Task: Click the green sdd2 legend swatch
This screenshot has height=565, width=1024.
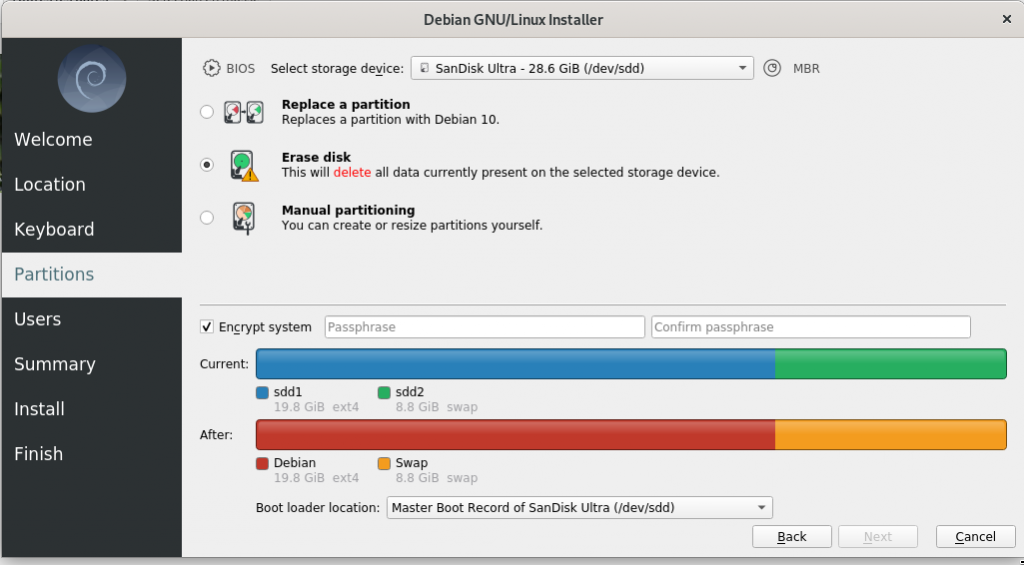Action: click(x=384, y=393)
